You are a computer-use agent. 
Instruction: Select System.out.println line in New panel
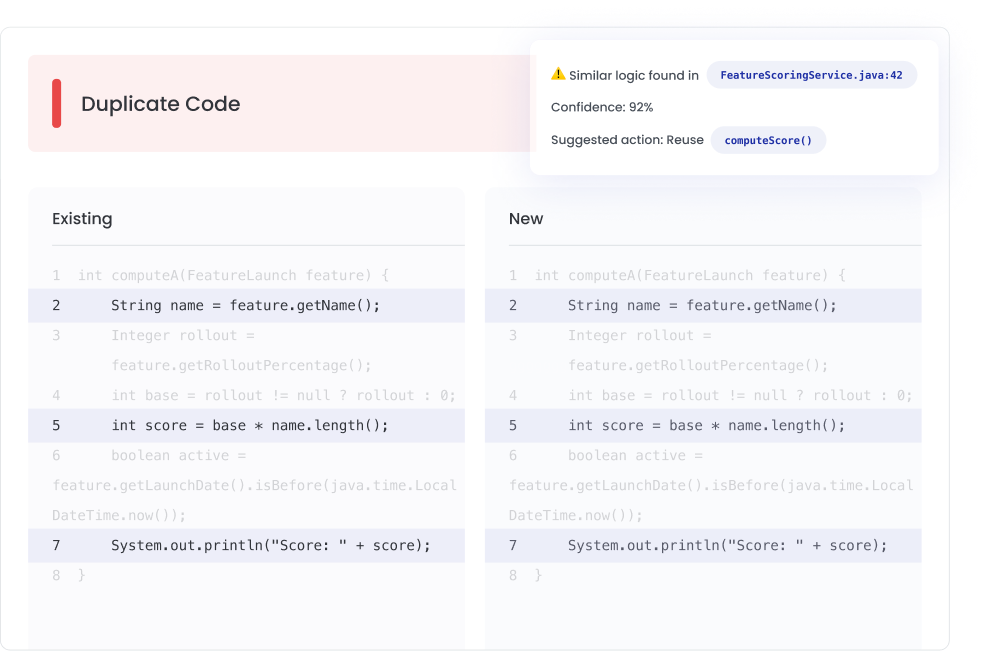(703, 546)
